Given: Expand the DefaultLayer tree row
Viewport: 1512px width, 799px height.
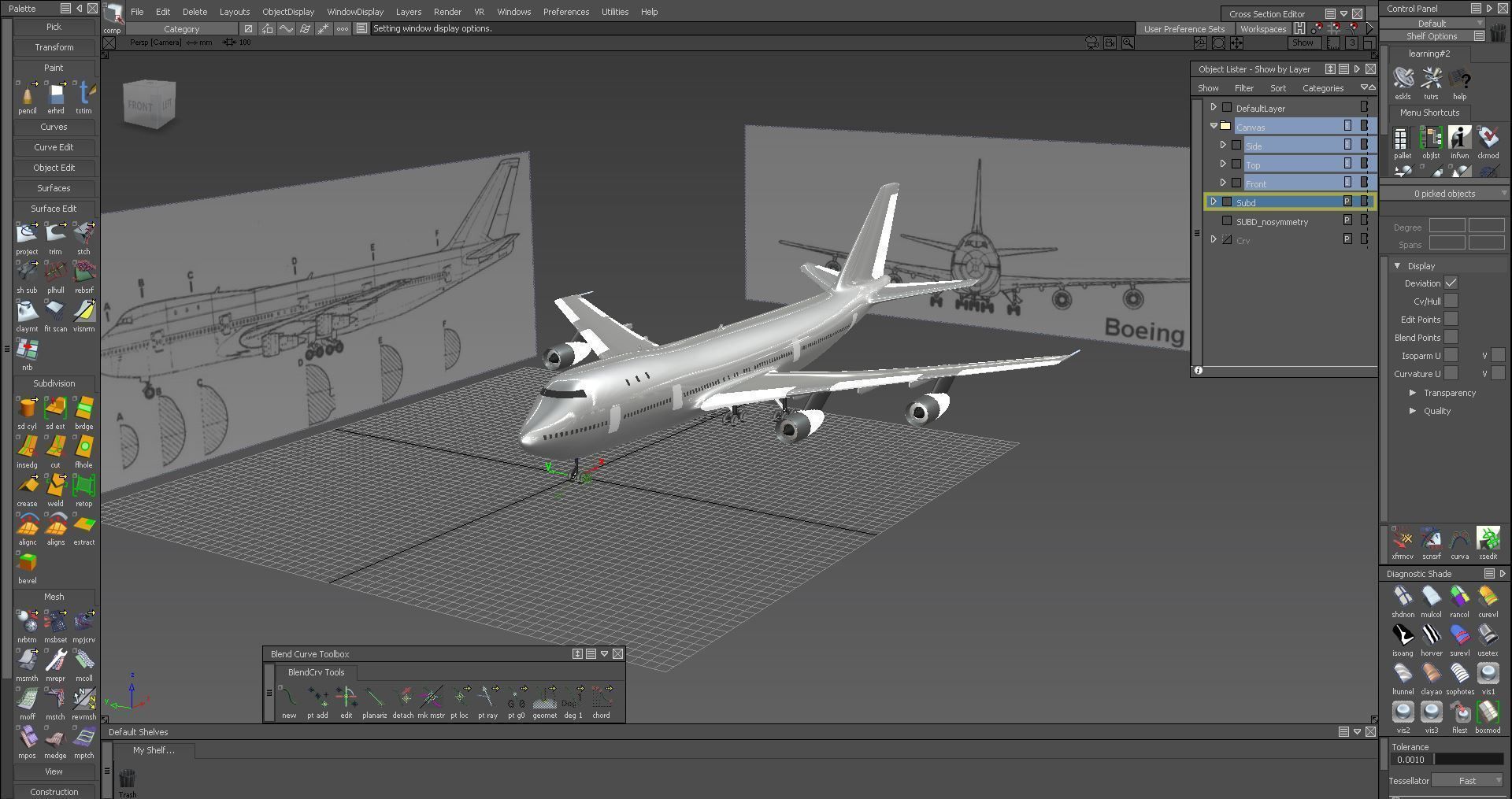Looking at the screenshot, I should (x=1214, y=108).
